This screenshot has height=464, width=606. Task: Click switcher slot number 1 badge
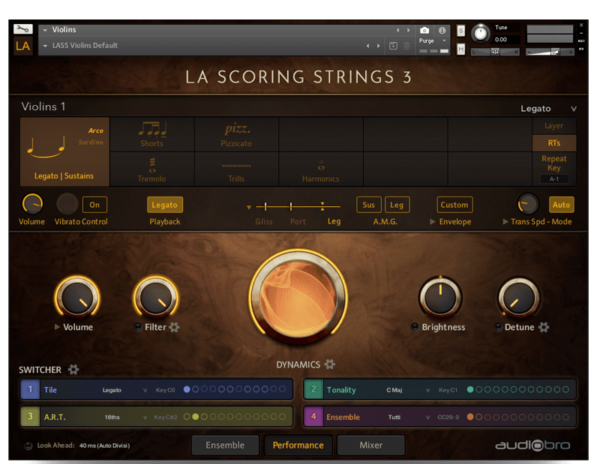pyautogui.click(x=30, y=389)
